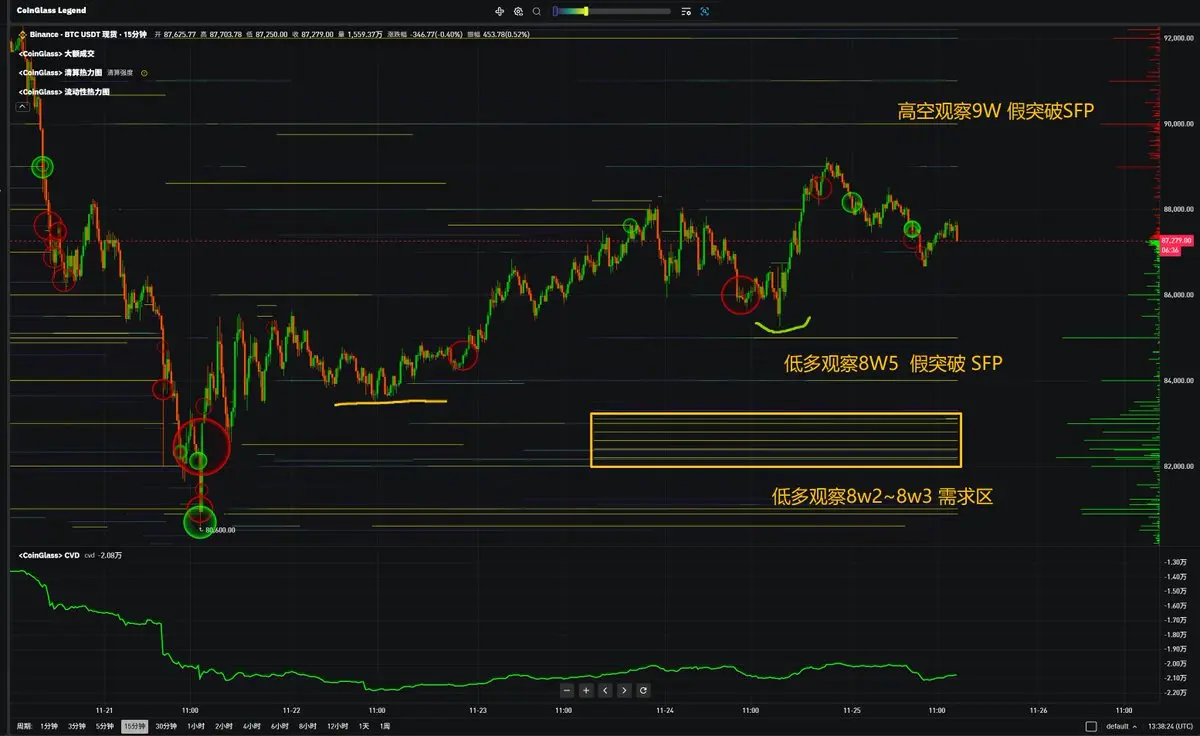Click the 高空观察9W 假突破SFP annotation
This screenshot has height=736, width=1200.
tap(996, 111)
